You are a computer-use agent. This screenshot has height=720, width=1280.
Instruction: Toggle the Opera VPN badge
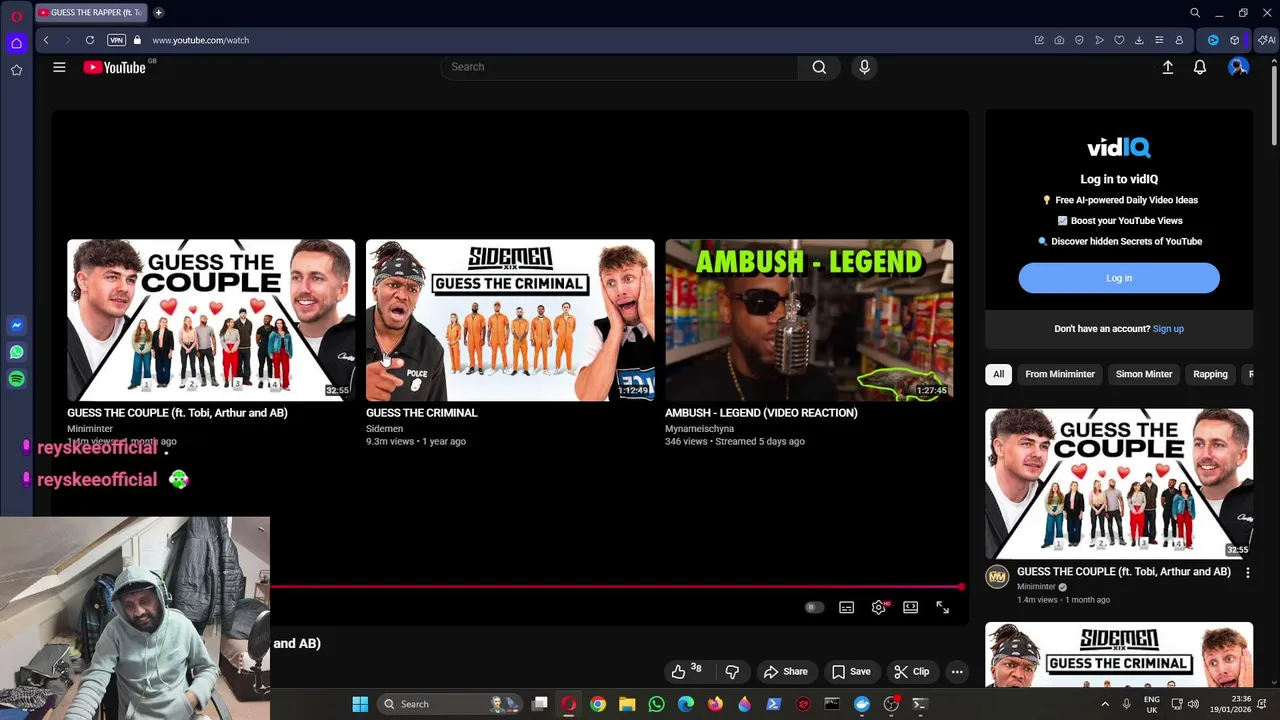(116, 40)
